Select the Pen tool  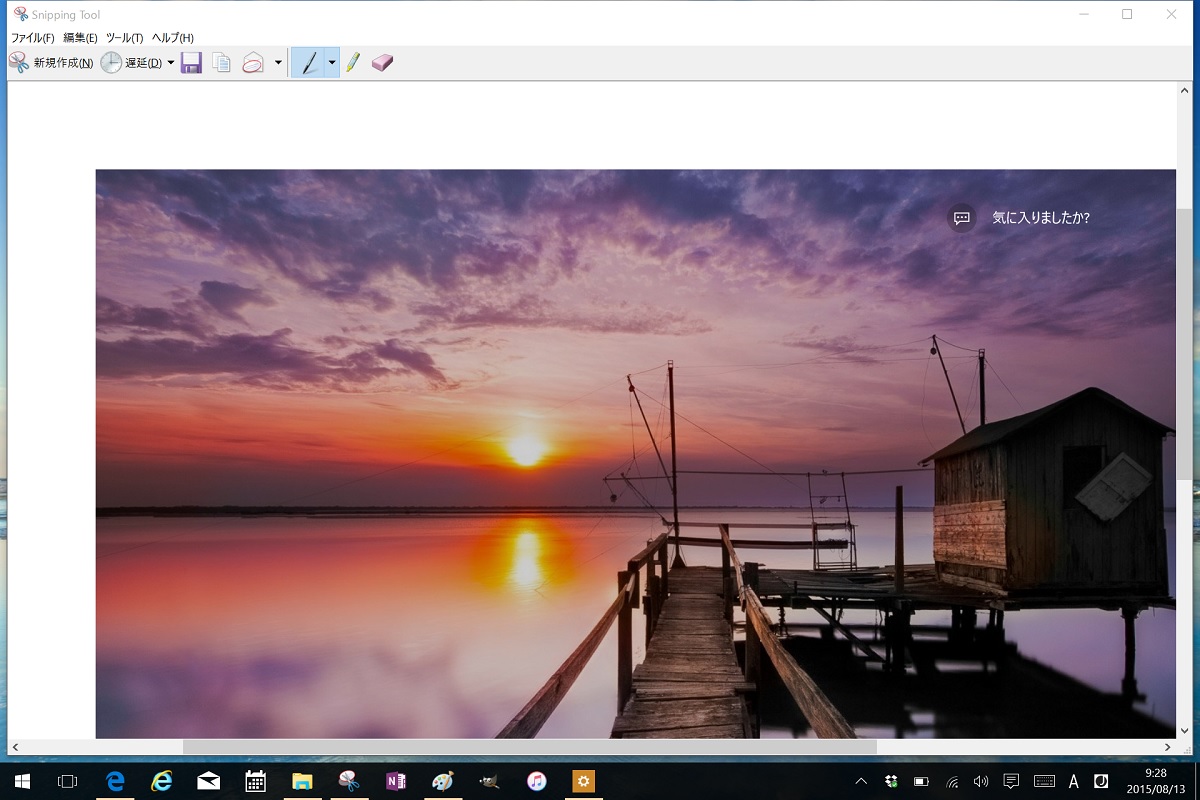click(x=308, y=63)
